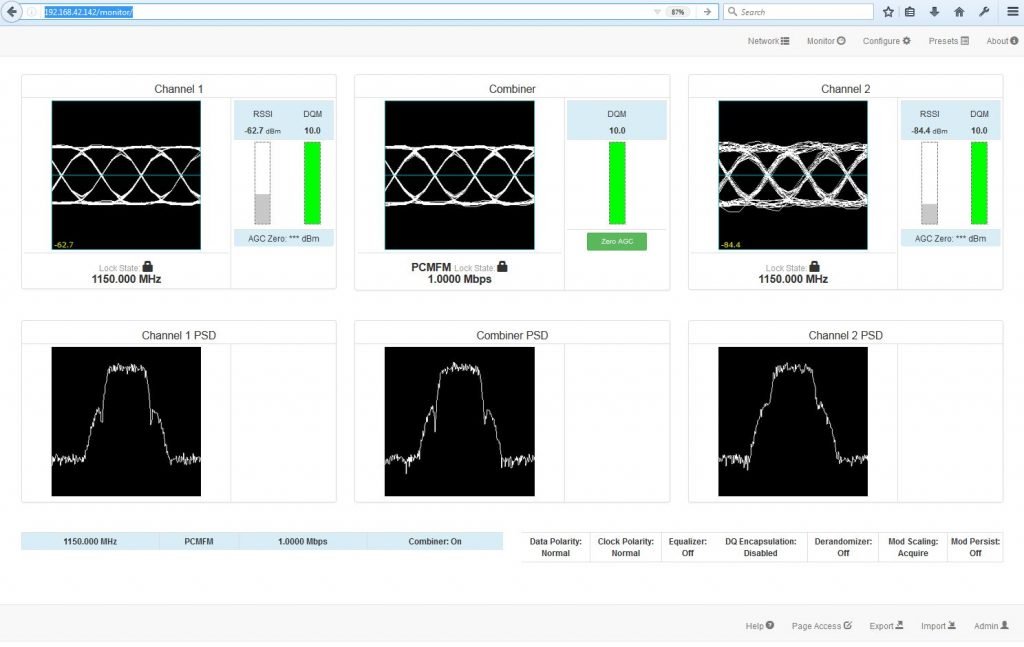Screen dimensions: 1024x647
Task: Click the Channel 1 RSSI level bar
Action: (263, 183)
